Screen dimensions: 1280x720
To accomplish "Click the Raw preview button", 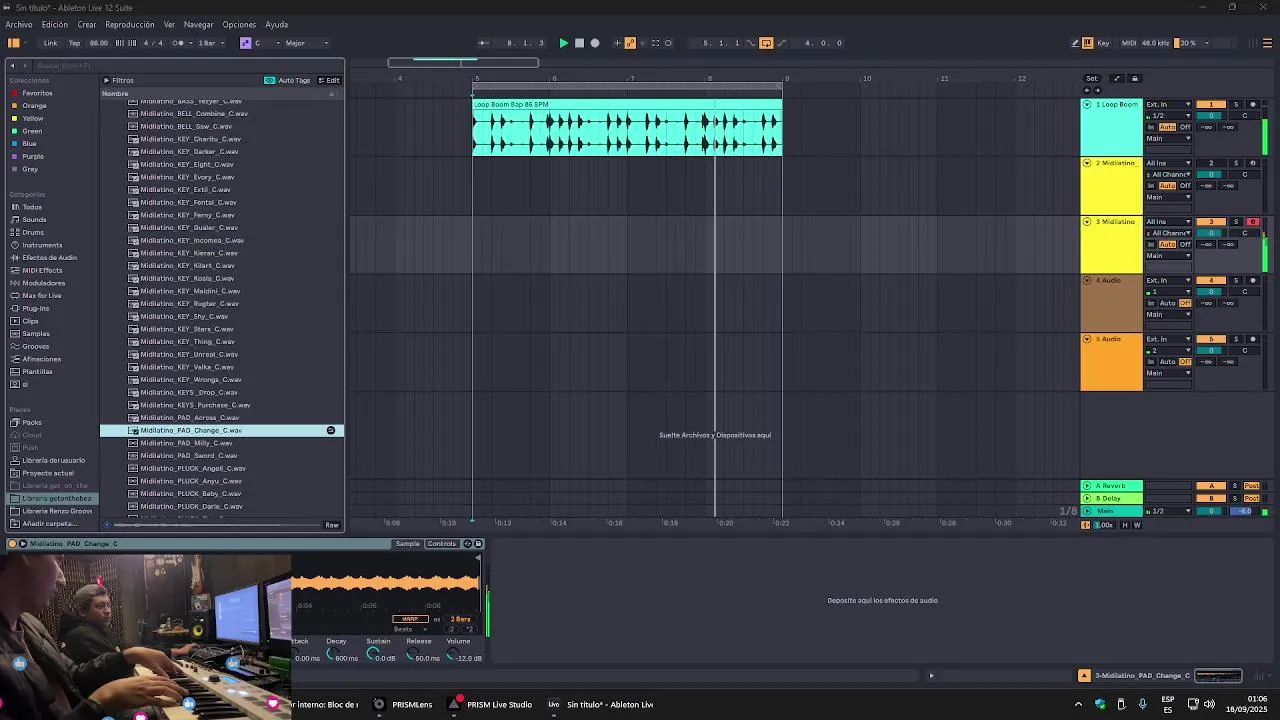I will tap(332, 525).
